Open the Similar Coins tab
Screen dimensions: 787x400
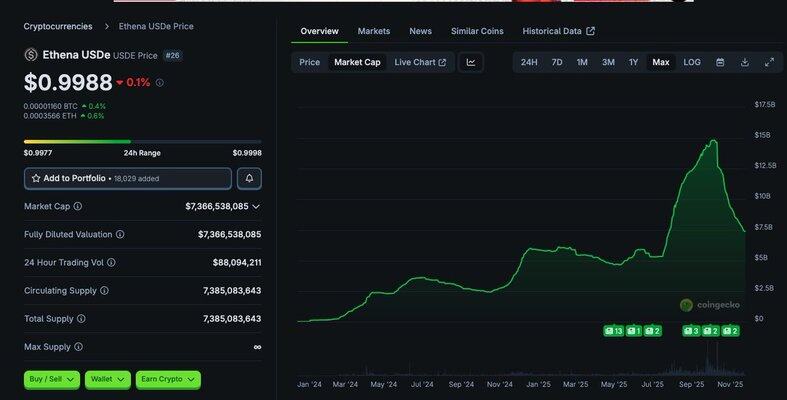(477, 31)
